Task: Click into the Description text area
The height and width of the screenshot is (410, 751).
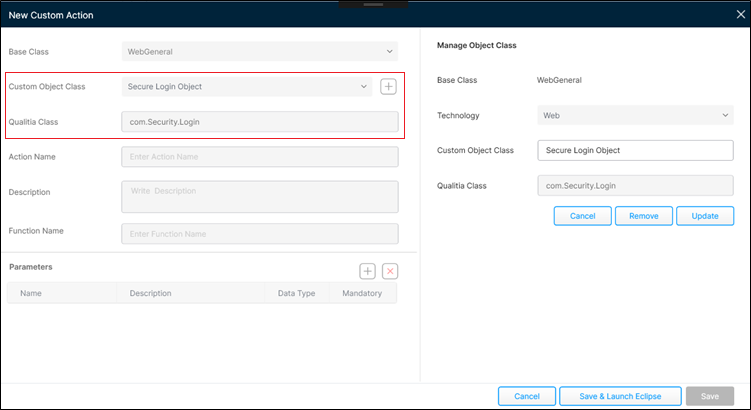Action: pyautogui.click(x=259, y=196)
